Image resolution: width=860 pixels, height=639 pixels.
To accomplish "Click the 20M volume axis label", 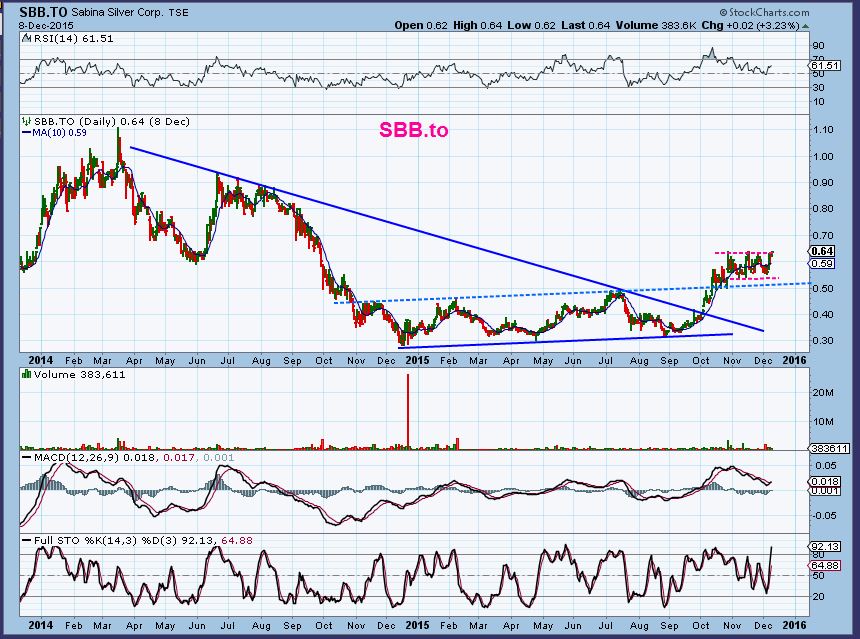I will pos(823,393).
